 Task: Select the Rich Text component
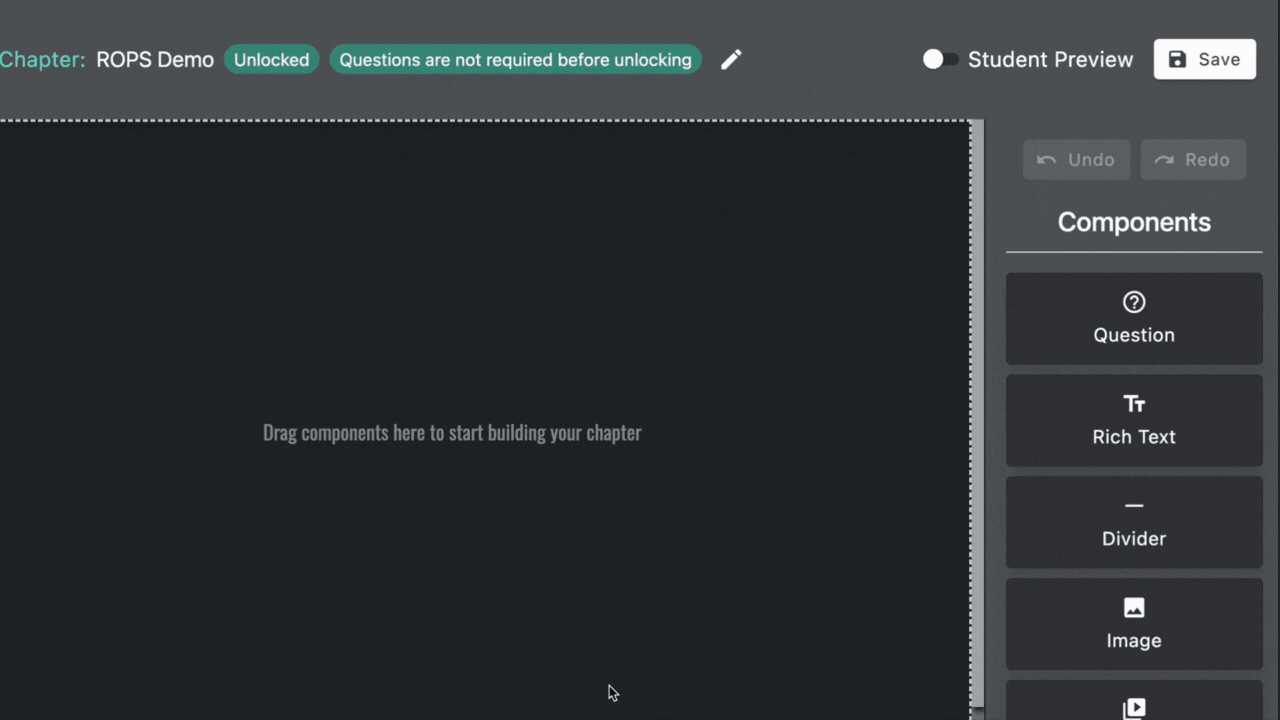coord(1134,421)
